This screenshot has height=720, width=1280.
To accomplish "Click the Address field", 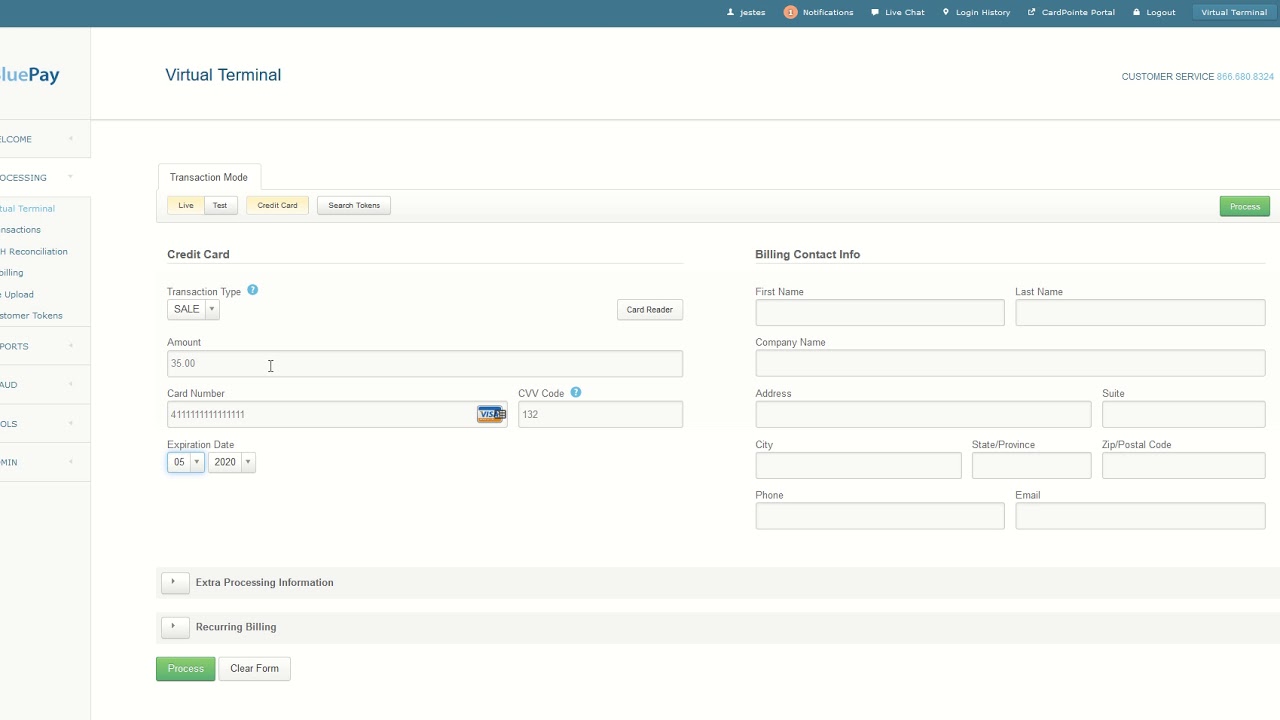I will point(924,414).
